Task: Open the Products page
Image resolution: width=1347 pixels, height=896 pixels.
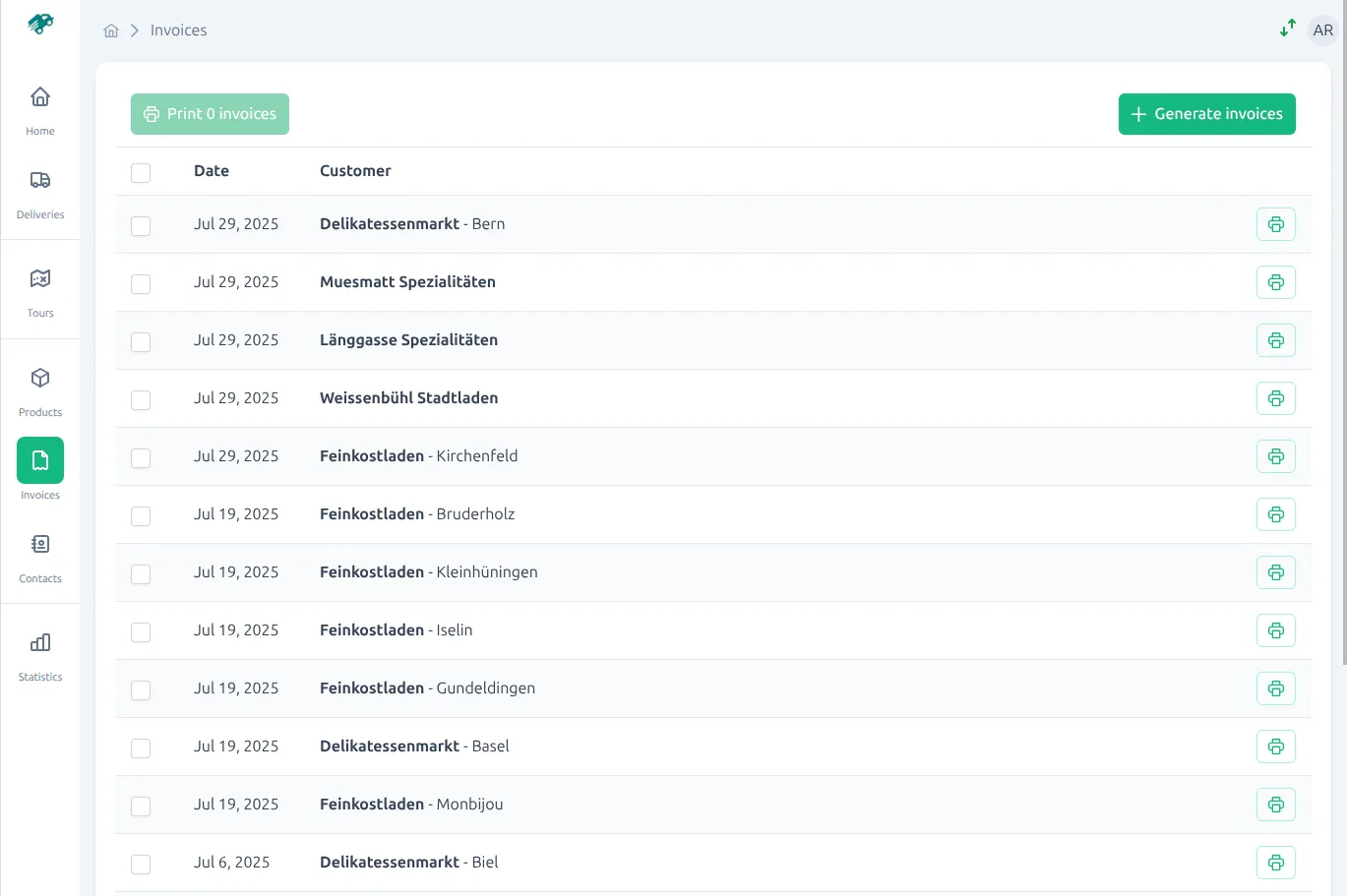Action: tap(39, 389)
